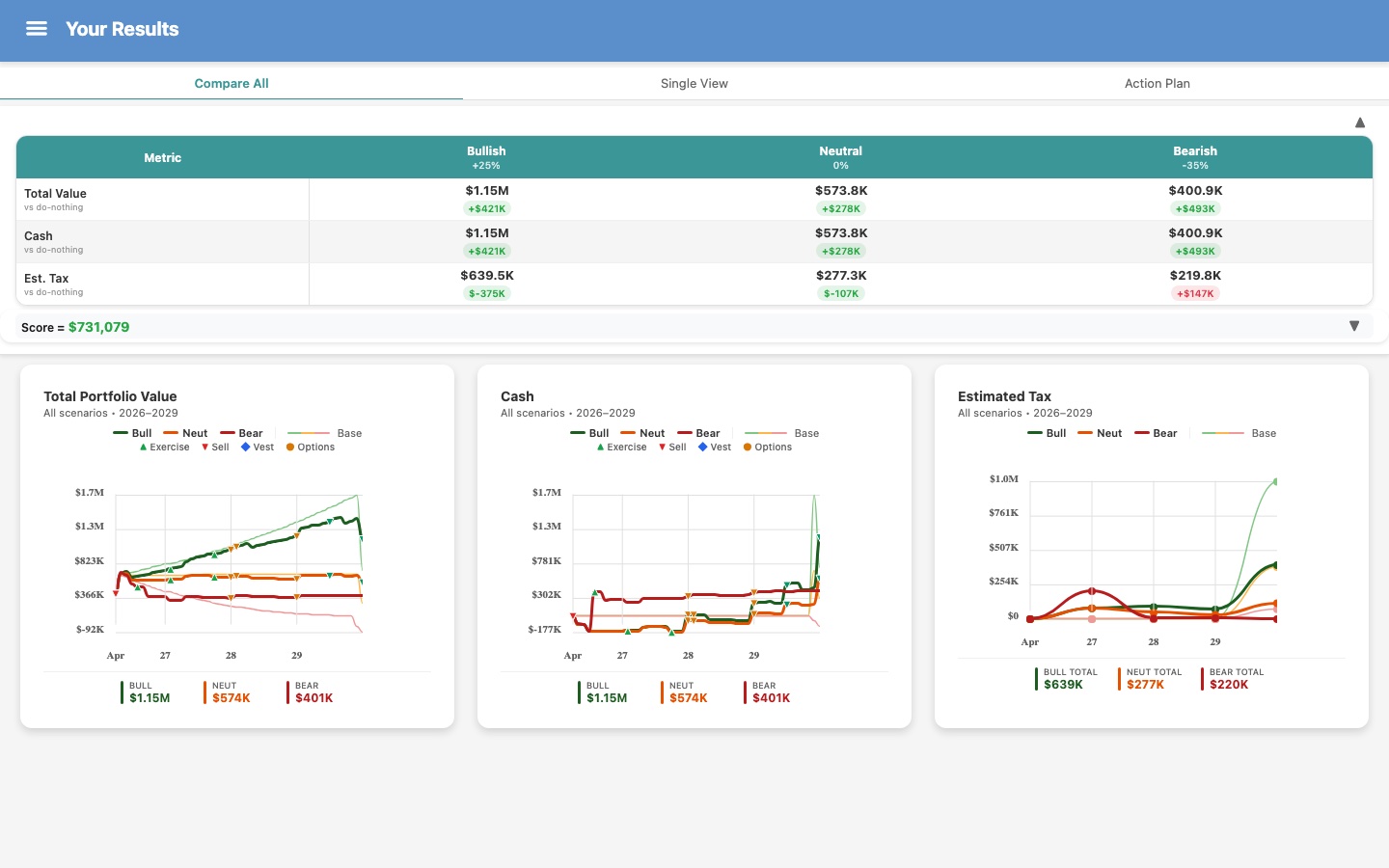Open the hamburger navigation menu
Viewport: 1389px width, 868px height.
coord(37,28)
